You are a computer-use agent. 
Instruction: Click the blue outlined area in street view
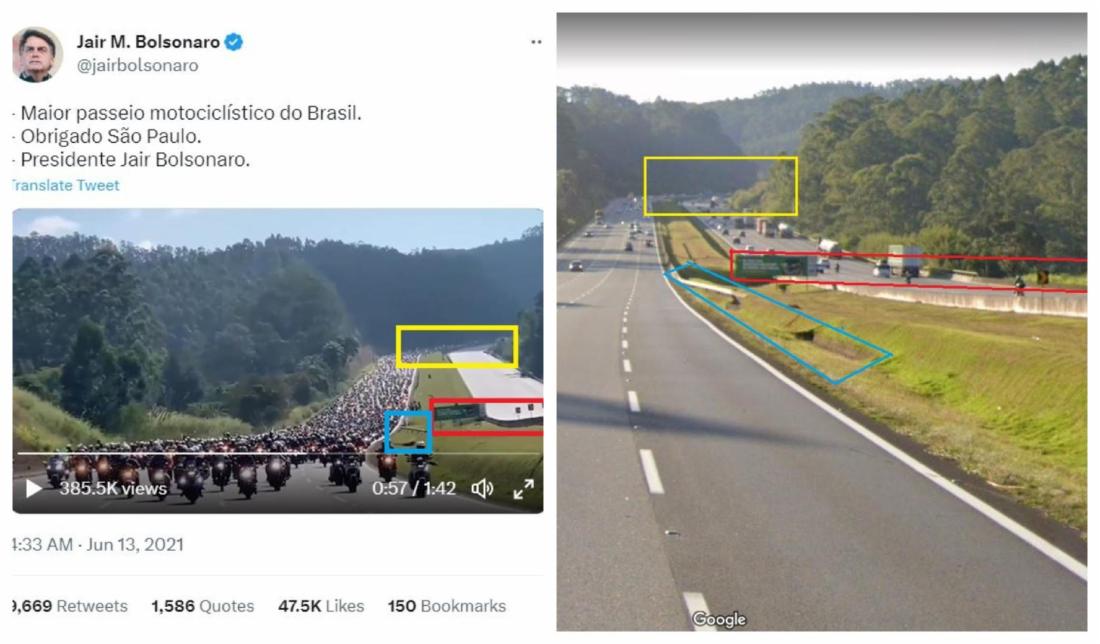(x=777, y=323)
